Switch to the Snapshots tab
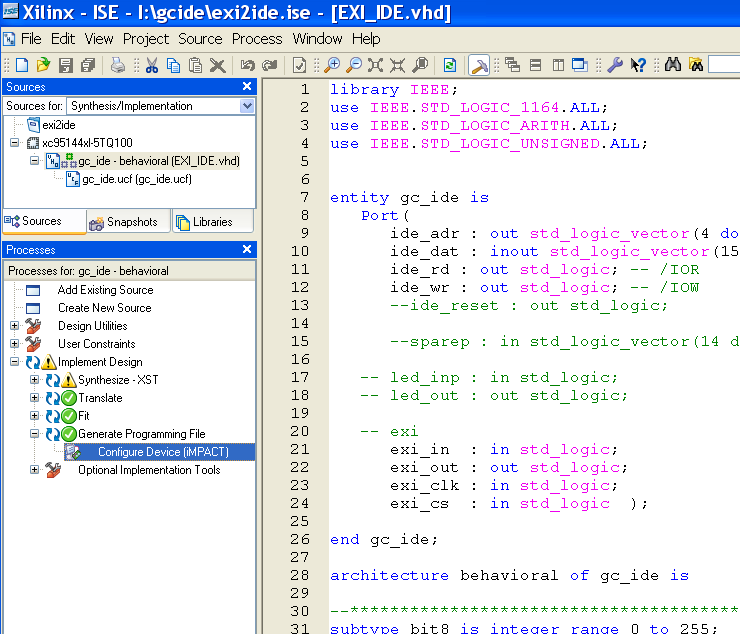This screenshot has height=634, width=740. coord(128,222)
